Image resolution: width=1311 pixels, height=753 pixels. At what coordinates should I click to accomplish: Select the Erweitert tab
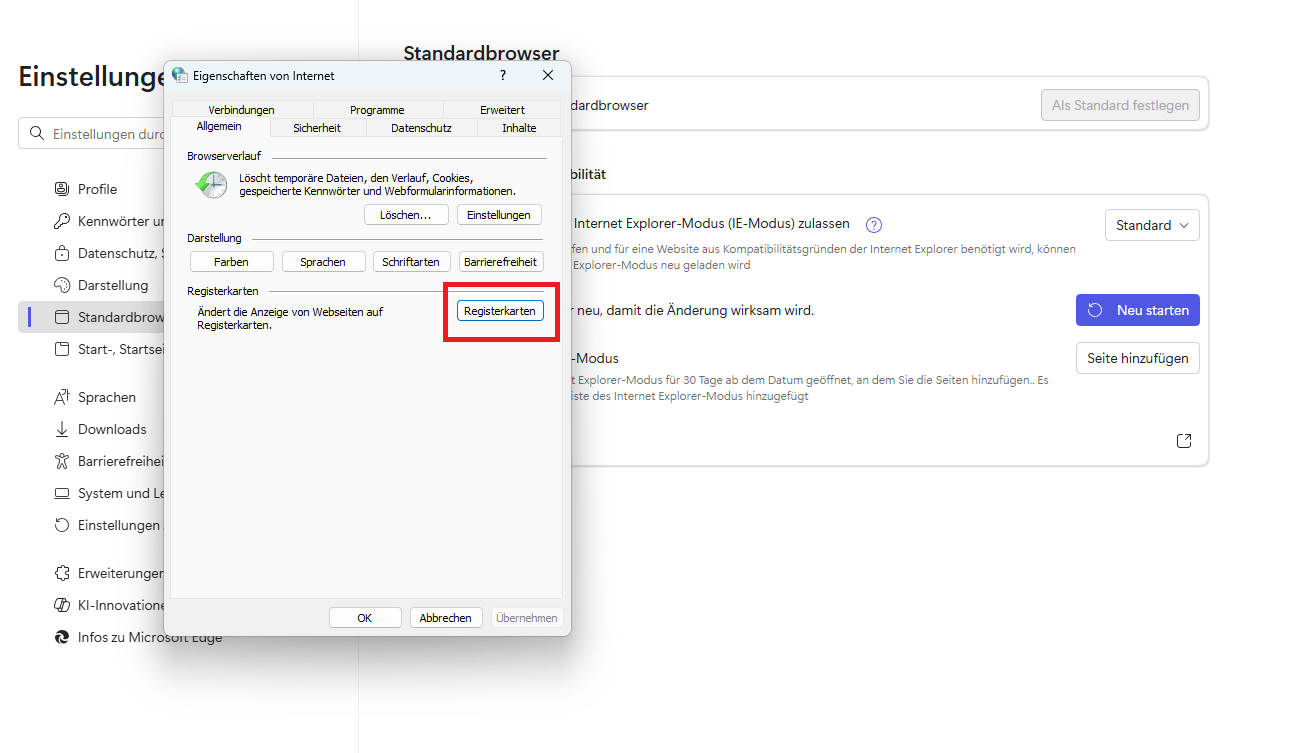pyautogui.click(x=502, y=110)
